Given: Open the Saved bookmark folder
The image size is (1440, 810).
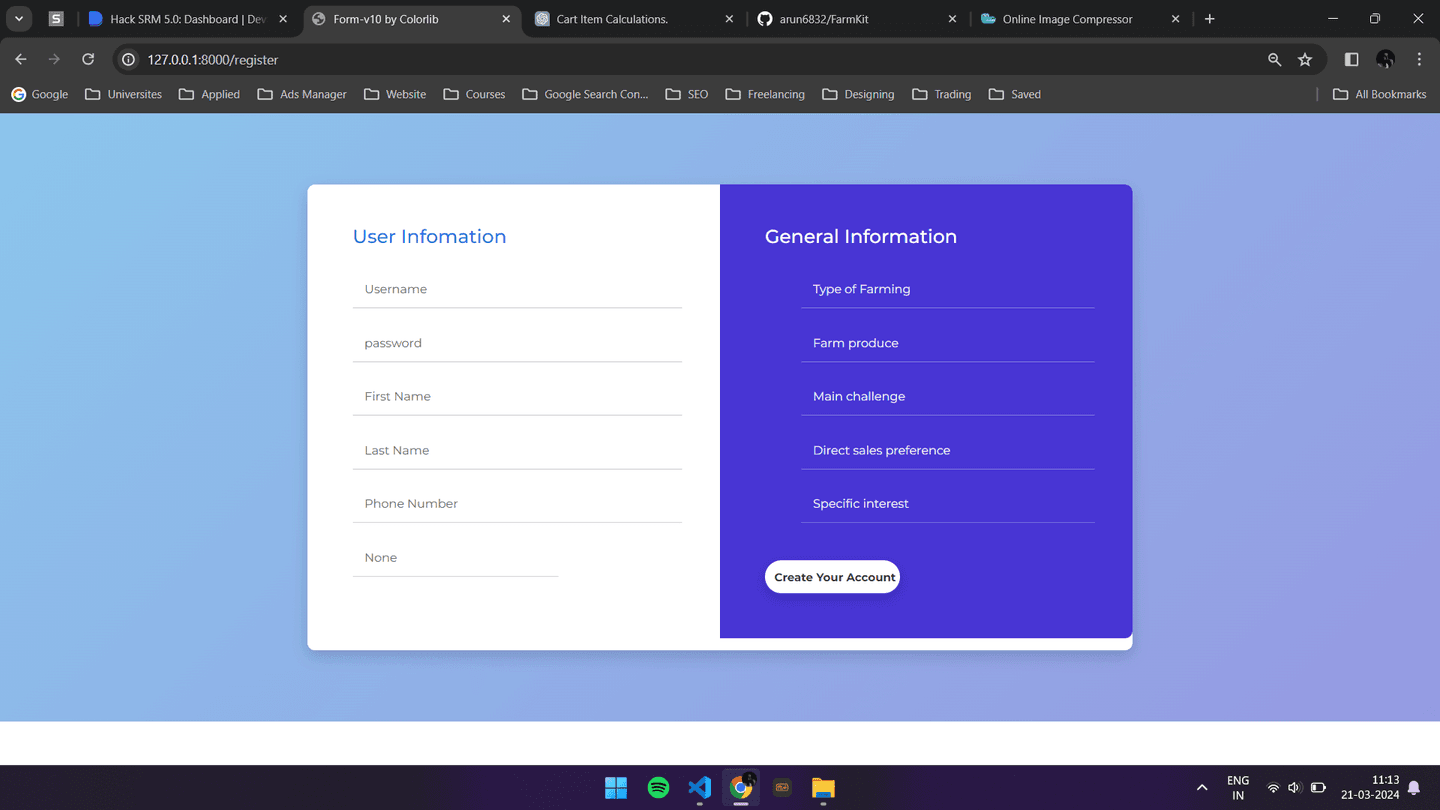Looking at the screenshot, I should pos(1015,94).
